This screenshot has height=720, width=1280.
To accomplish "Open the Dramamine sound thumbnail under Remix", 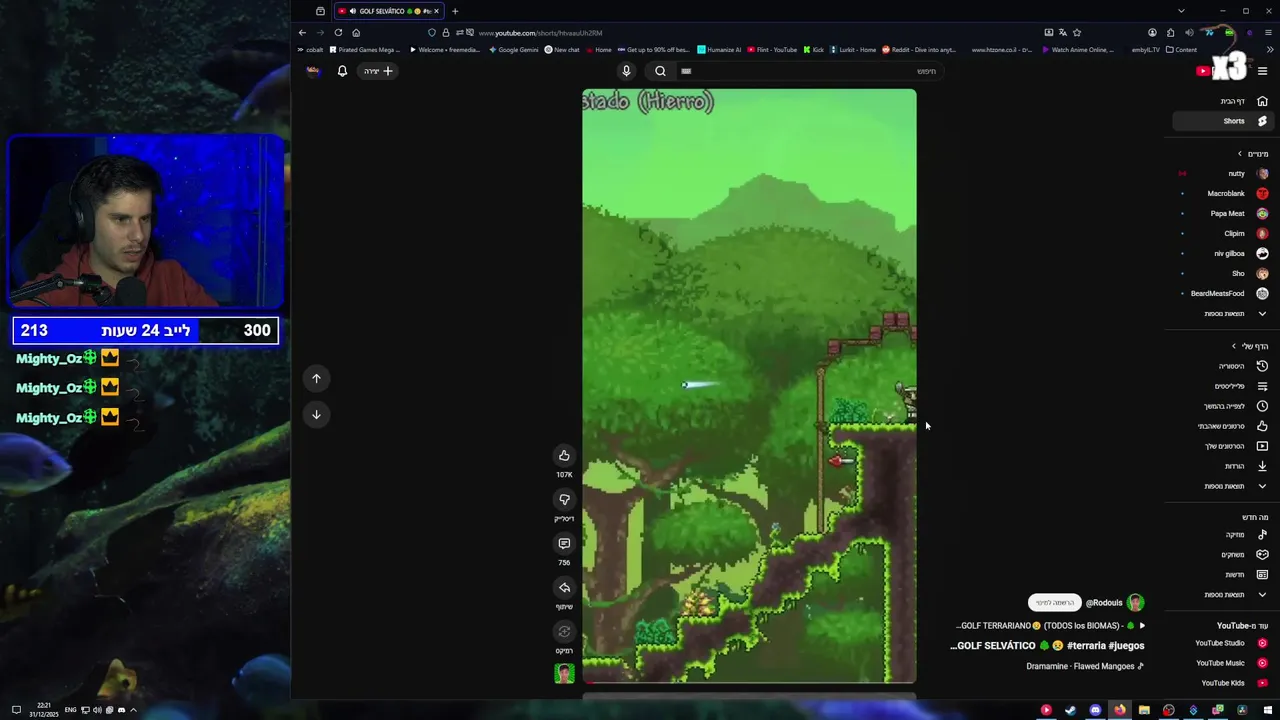I will point(564,673).
